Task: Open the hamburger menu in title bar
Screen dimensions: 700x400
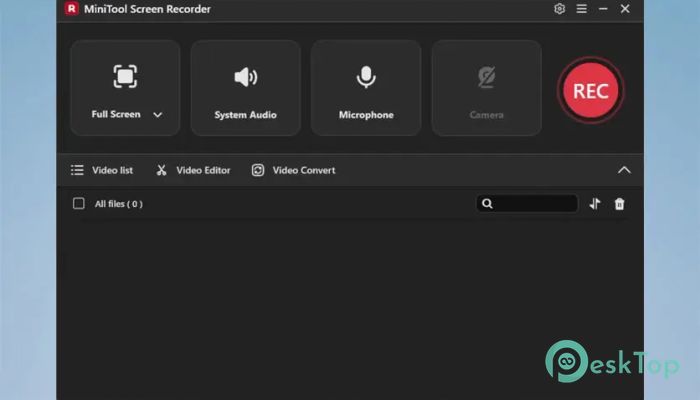Action: click(x=581, y=9)
